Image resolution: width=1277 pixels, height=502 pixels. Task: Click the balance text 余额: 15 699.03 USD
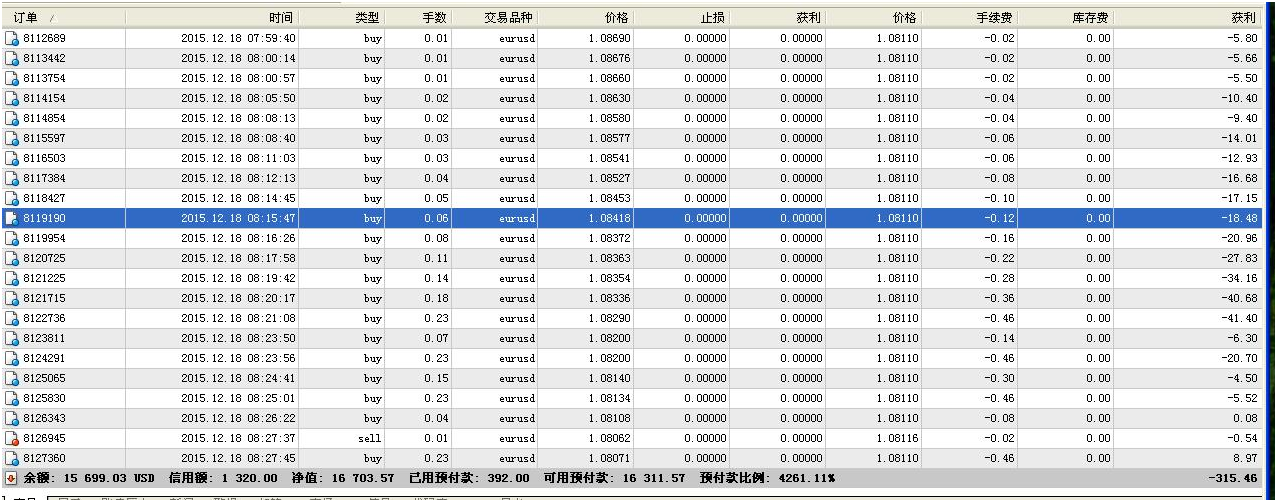[89, 478]
